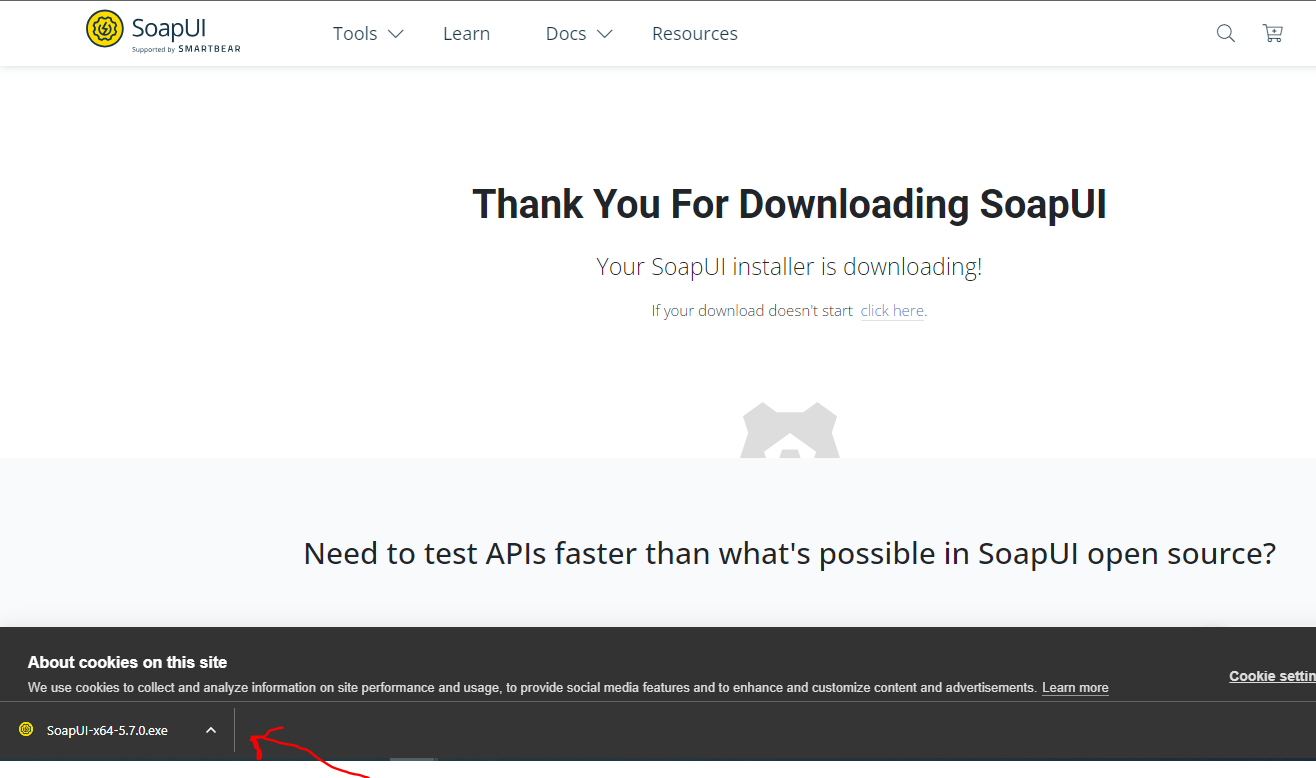Click the SoapUI installer file icon in downloads bar
The height and width of the screenshot is (778, 1316).
26,730
